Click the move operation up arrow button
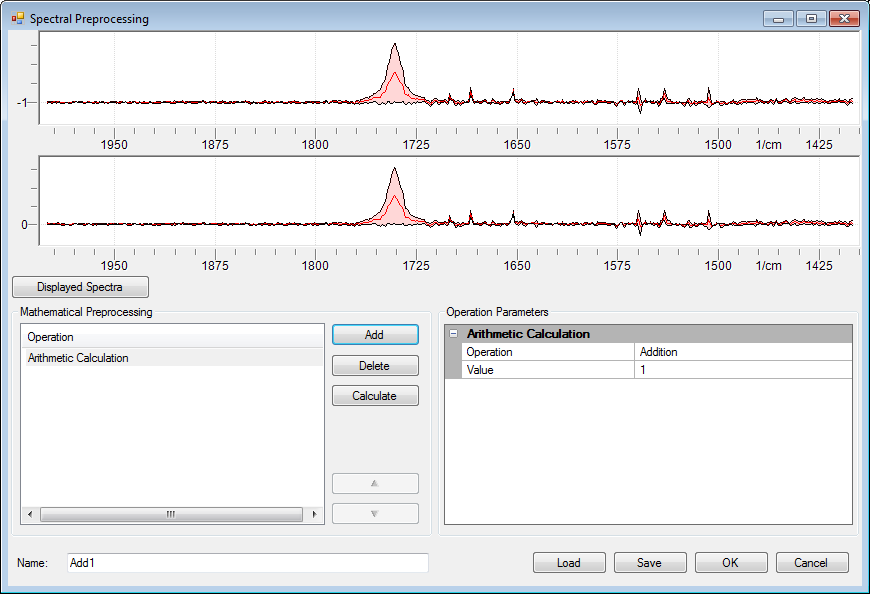 (x=375, y=483)
